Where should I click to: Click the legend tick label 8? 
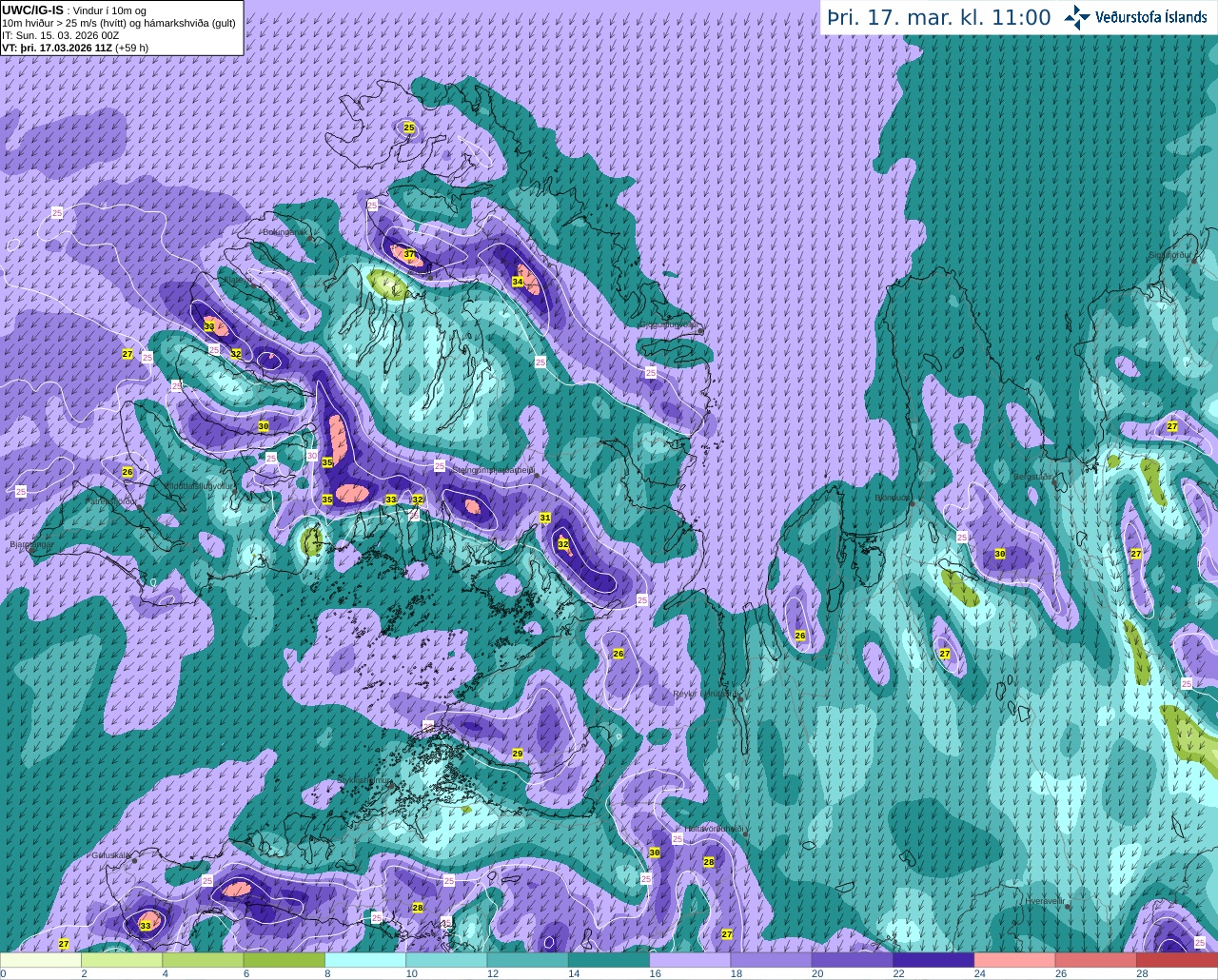[x=327, y=973]
